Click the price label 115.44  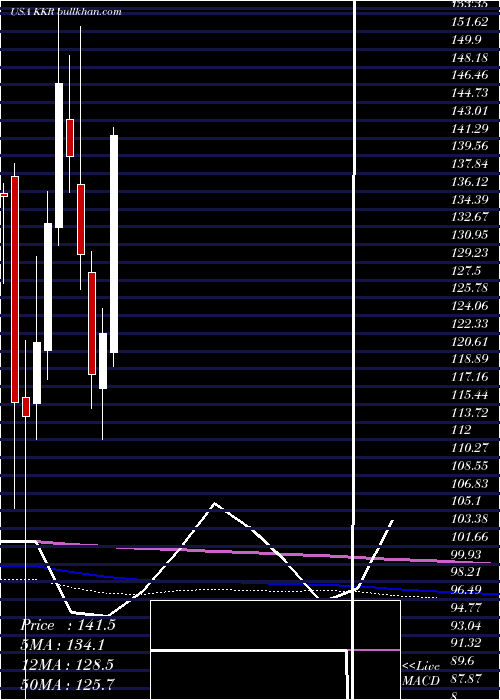click(469, 394)
